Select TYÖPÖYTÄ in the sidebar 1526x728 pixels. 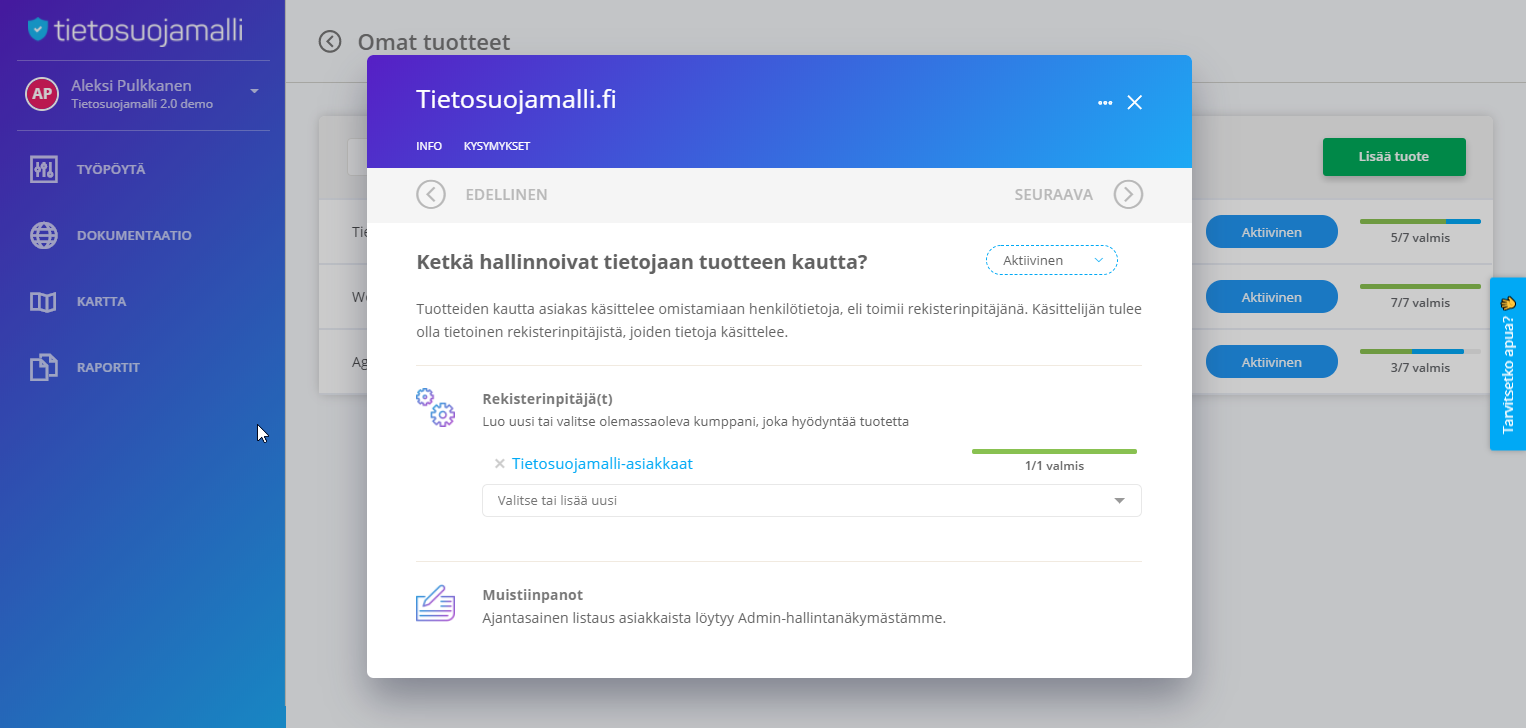(111, 169)
